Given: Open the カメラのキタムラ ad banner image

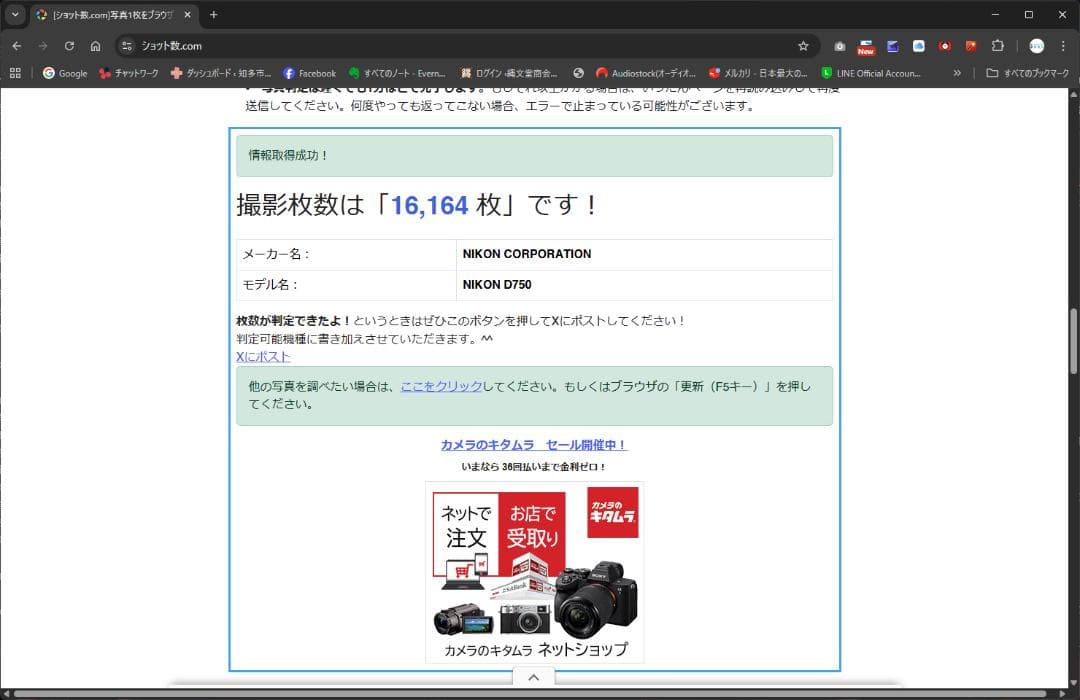Looking at the screenshot, I should [x=535, y=572].
